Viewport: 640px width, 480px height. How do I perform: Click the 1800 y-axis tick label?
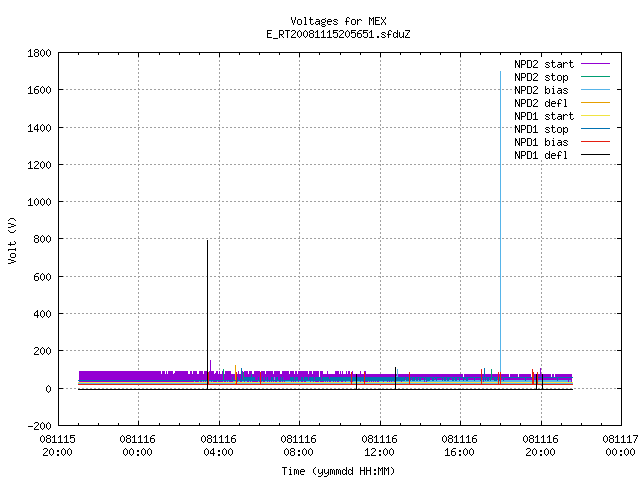[x=39, y=53]
